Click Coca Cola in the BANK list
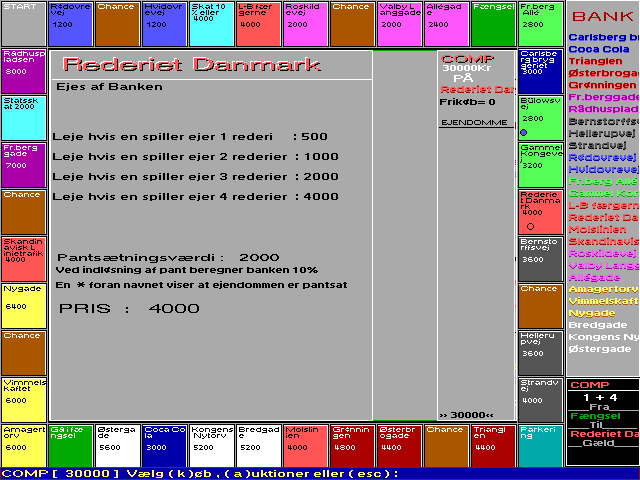This screenshot has width=640, height=480. (x=599, y=49)
